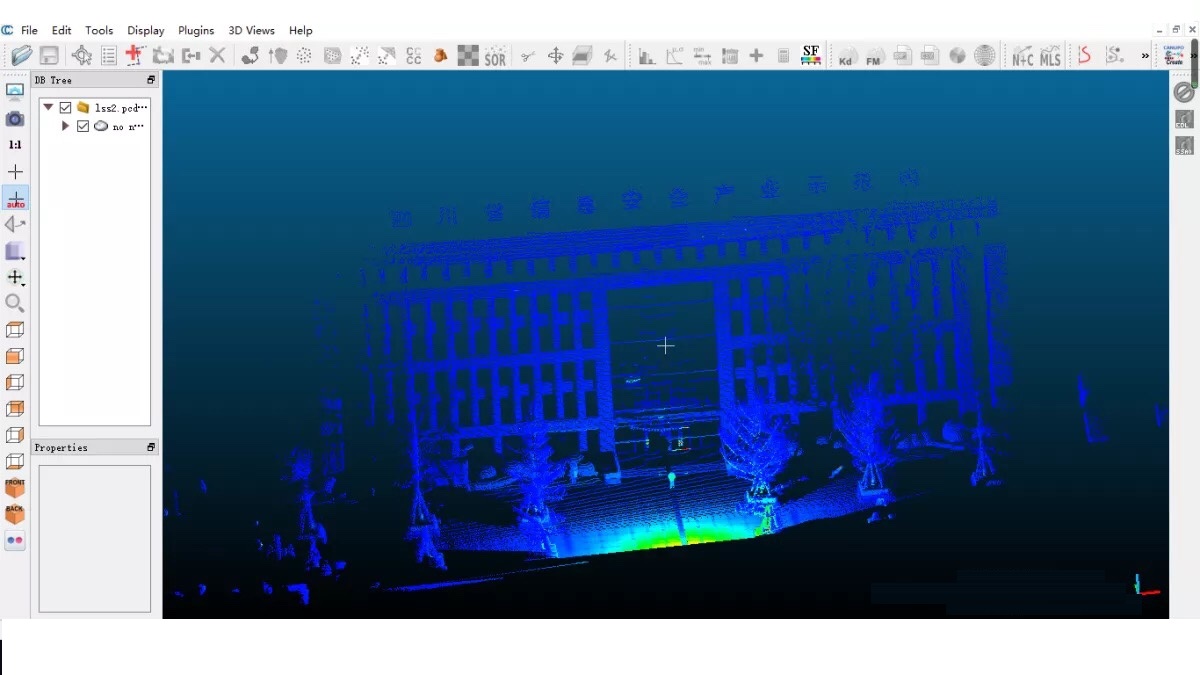Screen dimensions: 1200x675
Task: Select the lss2.pcd file entry
Action: pos(121,107)
